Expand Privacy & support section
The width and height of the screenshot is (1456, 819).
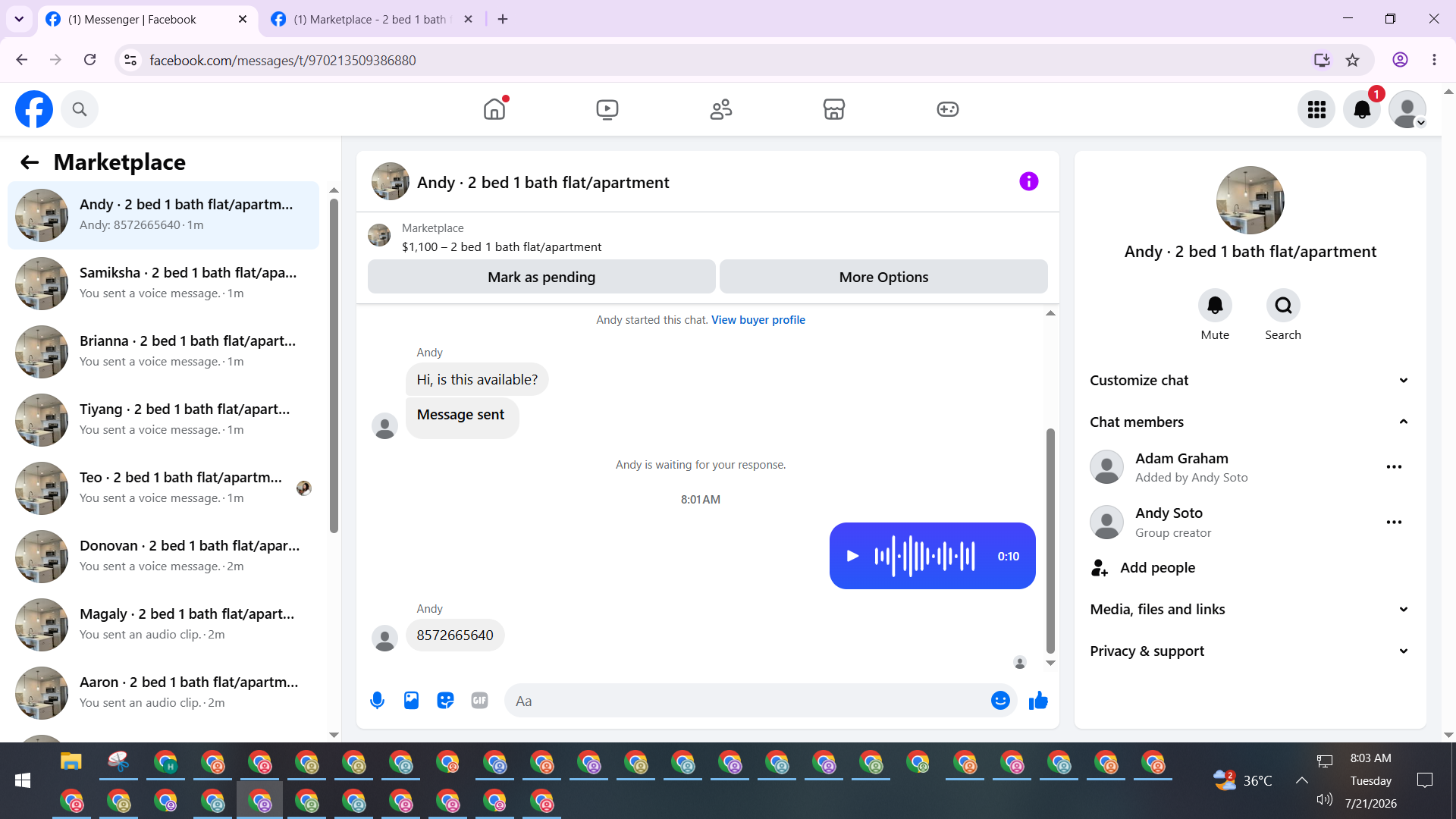pyautogui.click(x=1250, y=651)
